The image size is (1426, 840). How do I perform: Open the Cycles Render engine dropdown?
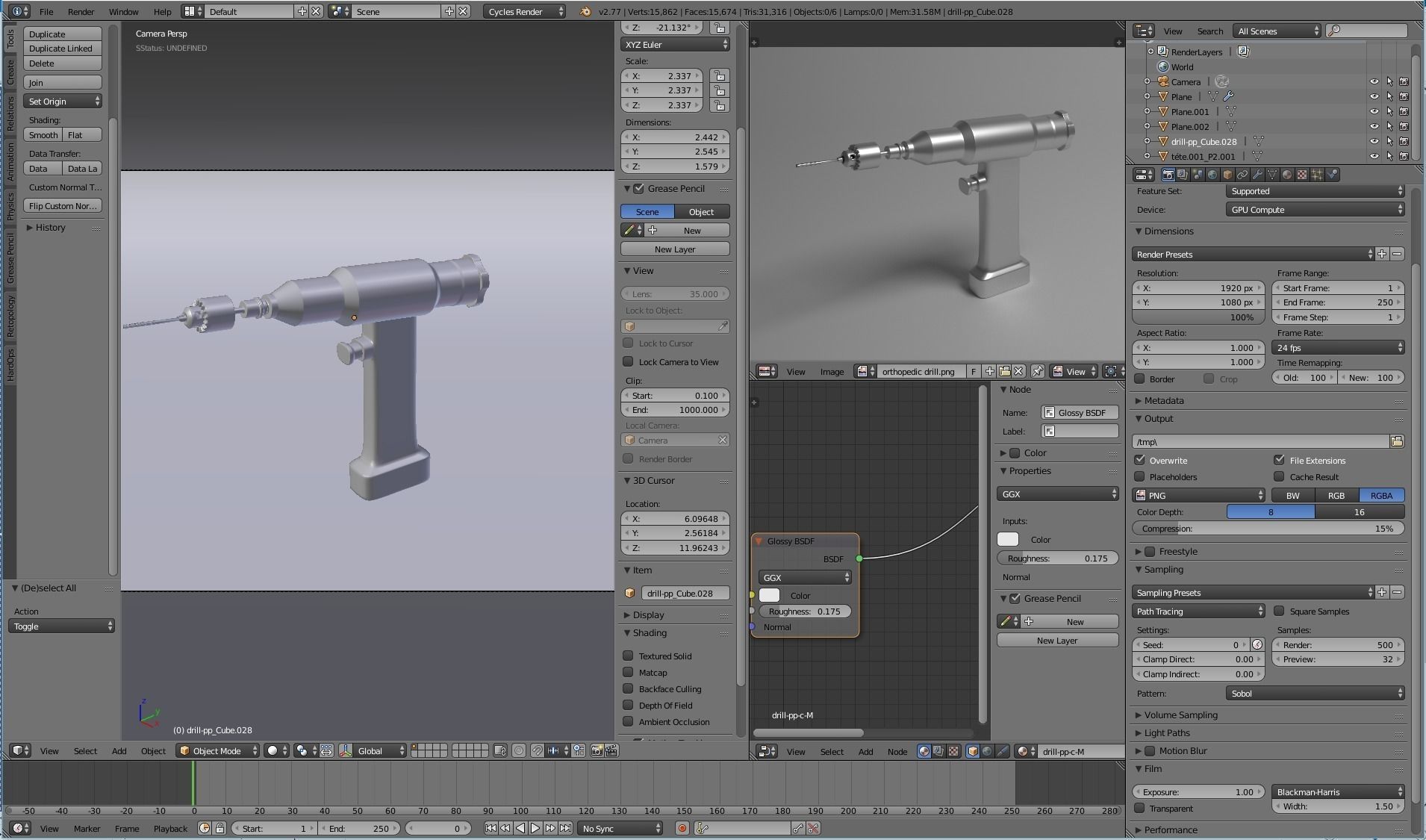525,11
